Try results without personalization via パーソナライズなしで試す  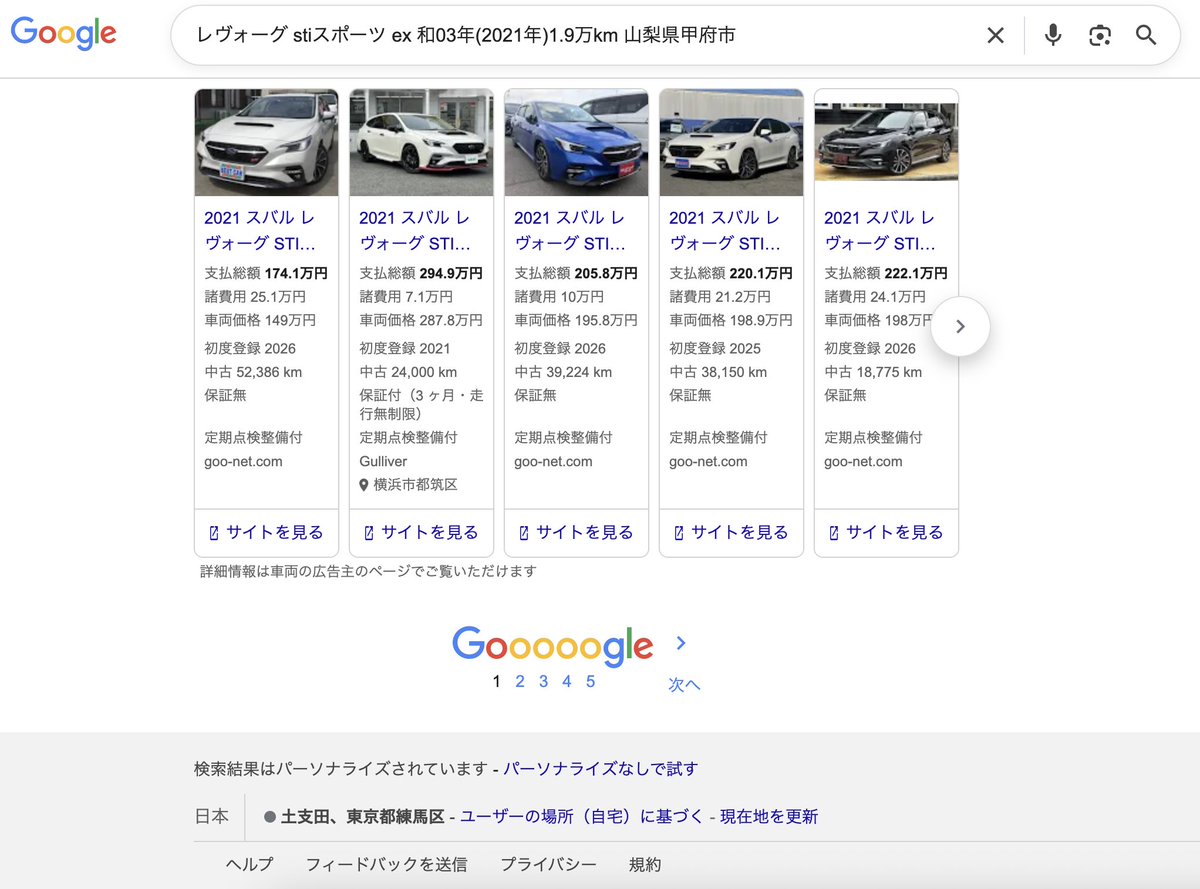[600, 769]
